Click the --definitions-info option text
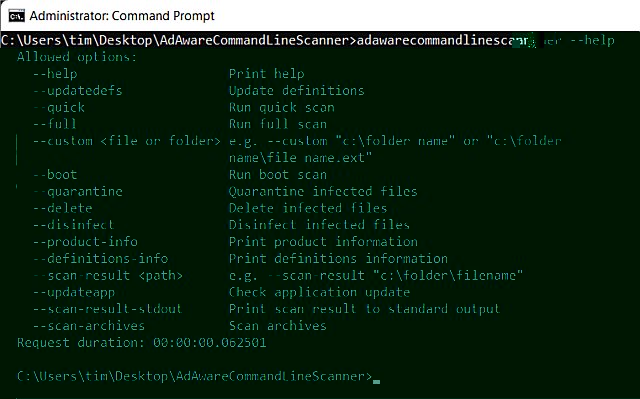 pos(100,259)
